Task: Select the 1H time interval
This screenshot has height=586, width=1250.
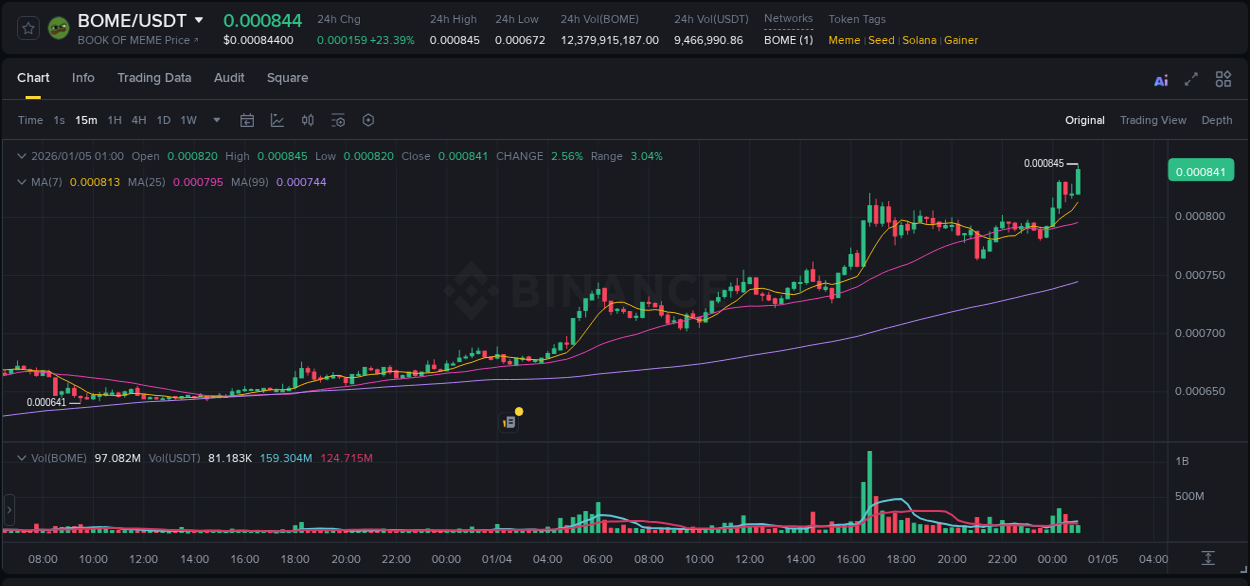Action: [115, 121]
